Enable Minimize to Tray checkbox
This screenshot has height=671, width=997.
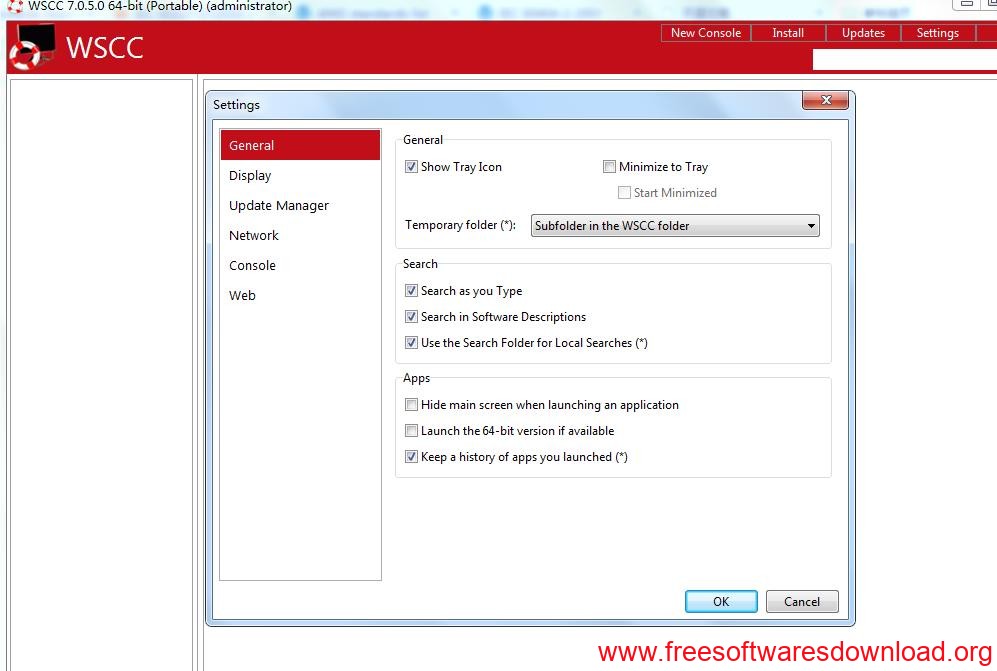pyautogui.click(x=609, y=167)
